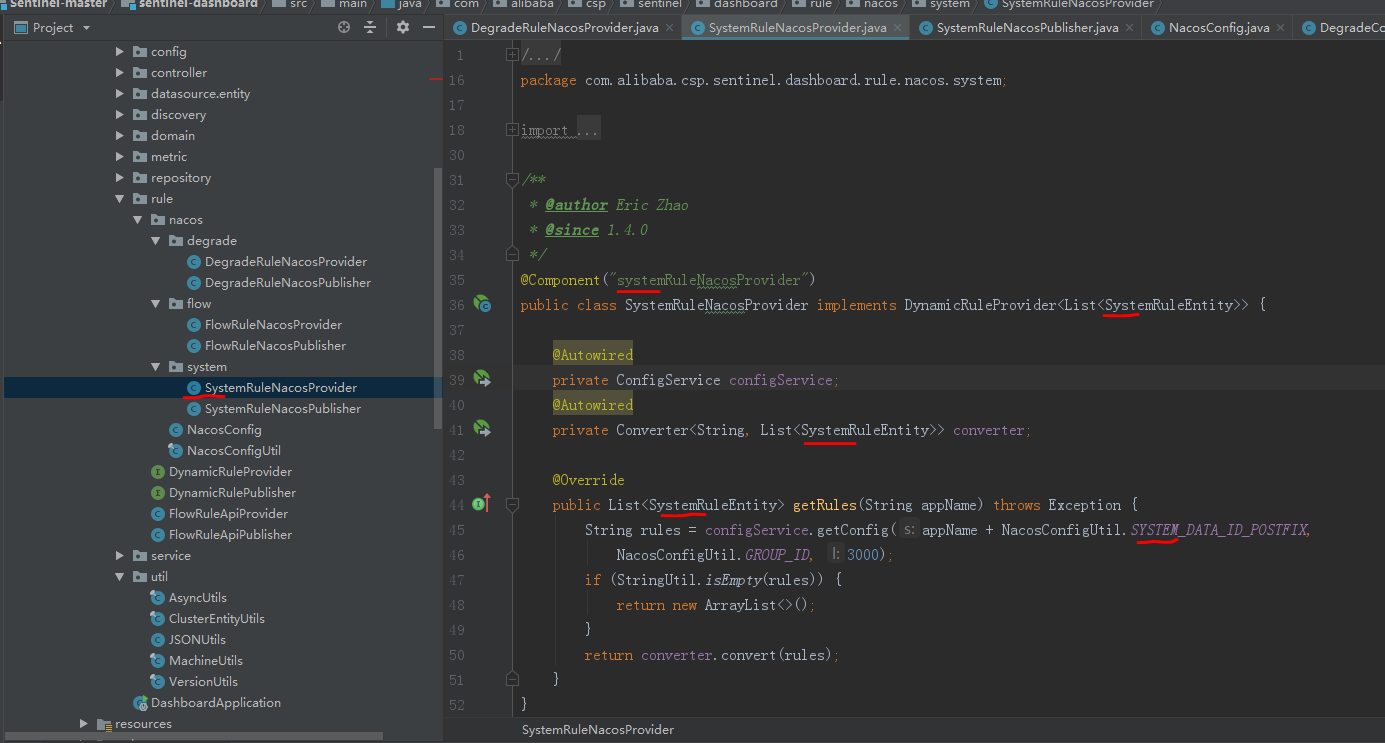
Task: Click the implemented-method gutter icon on line 44
Action: [x=480, y=504]
